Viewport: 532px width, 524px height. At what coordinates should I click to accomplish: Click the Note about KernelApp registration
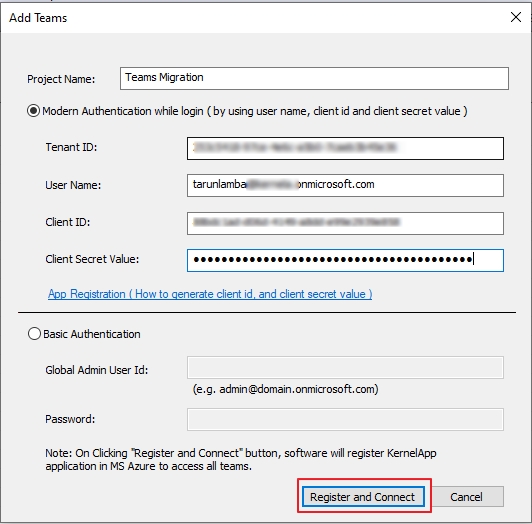coord(241,460)
